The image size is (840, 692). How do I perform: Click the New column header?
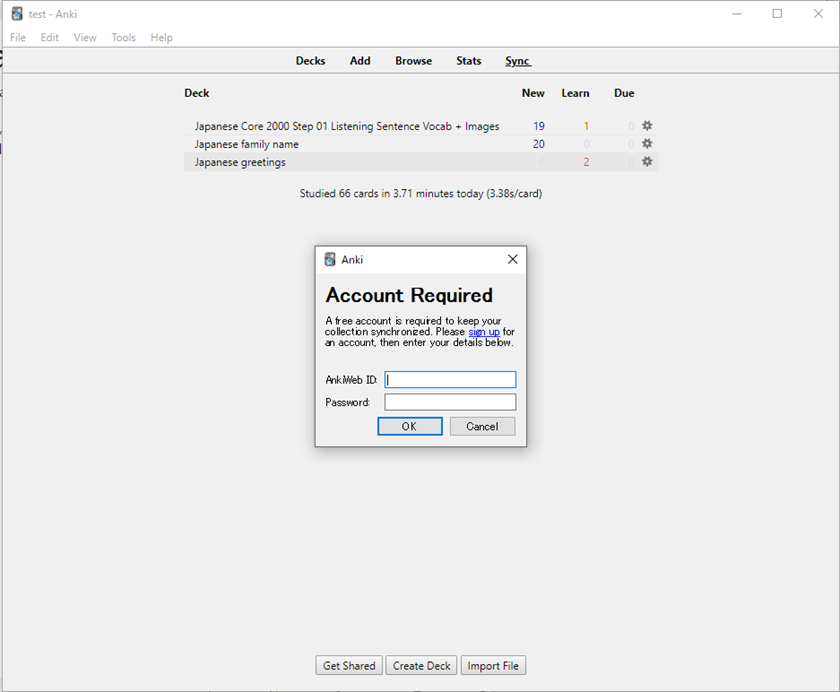point(534,93)
